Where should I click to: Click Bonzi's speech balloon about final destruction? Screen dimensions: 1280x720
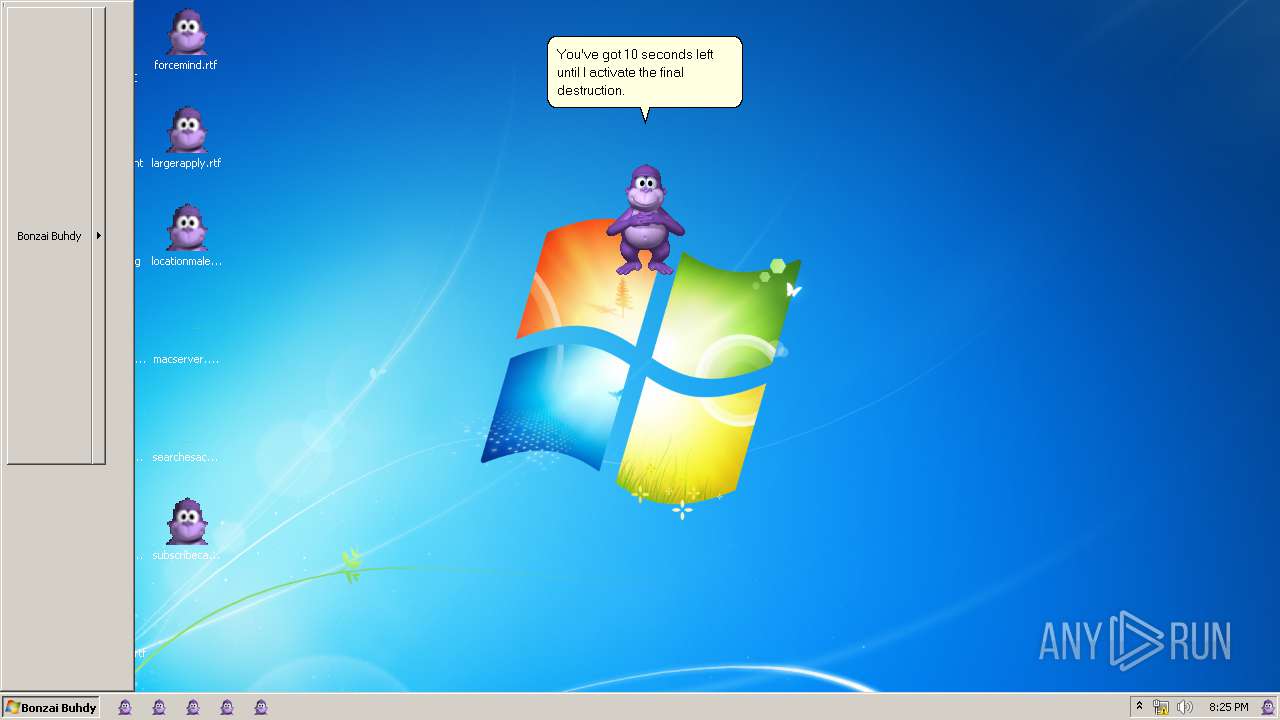point(645,73)
